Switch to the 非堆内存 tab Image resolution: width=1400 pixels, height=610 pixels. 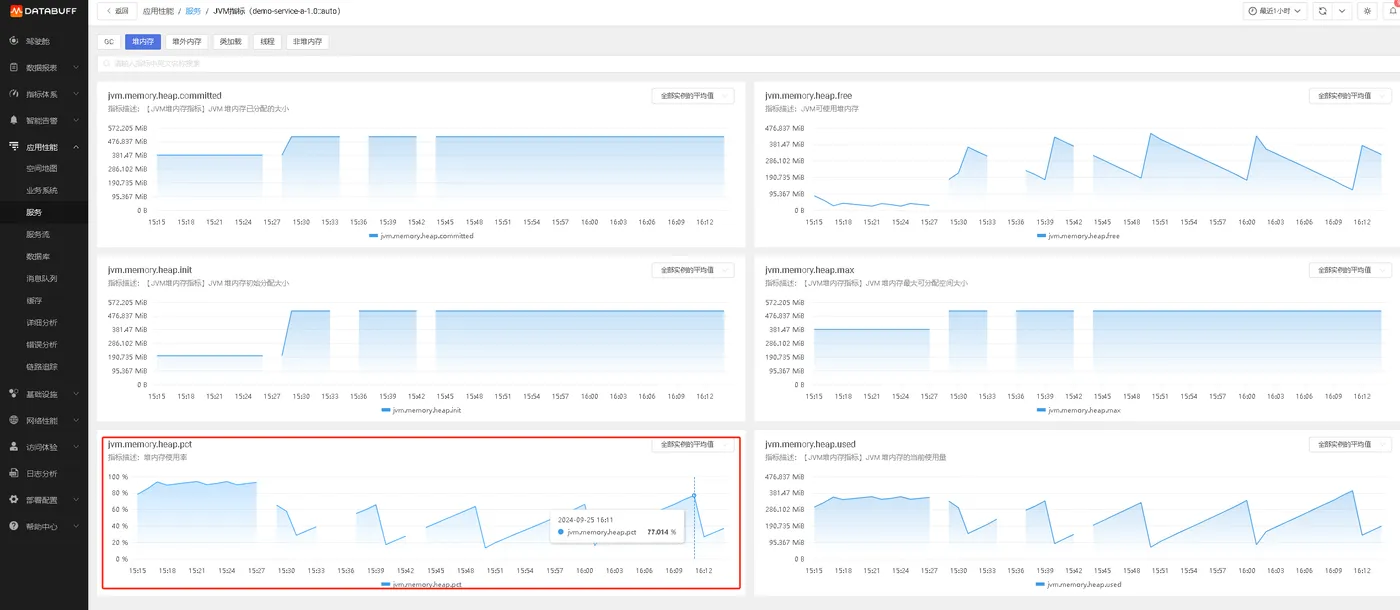307,42
